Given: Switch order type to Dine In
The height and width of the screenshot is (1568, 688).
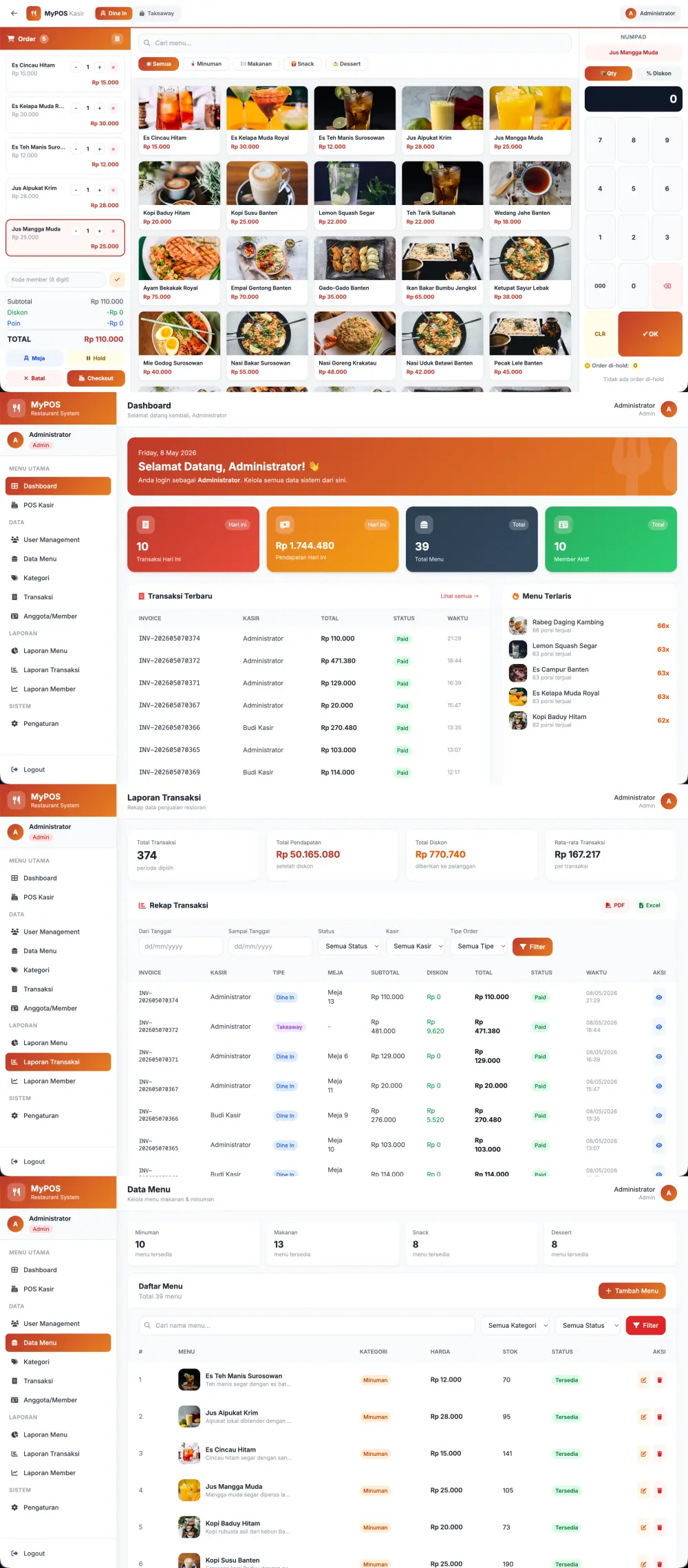Looking at the screenshot, I should (x=114, y=13).
